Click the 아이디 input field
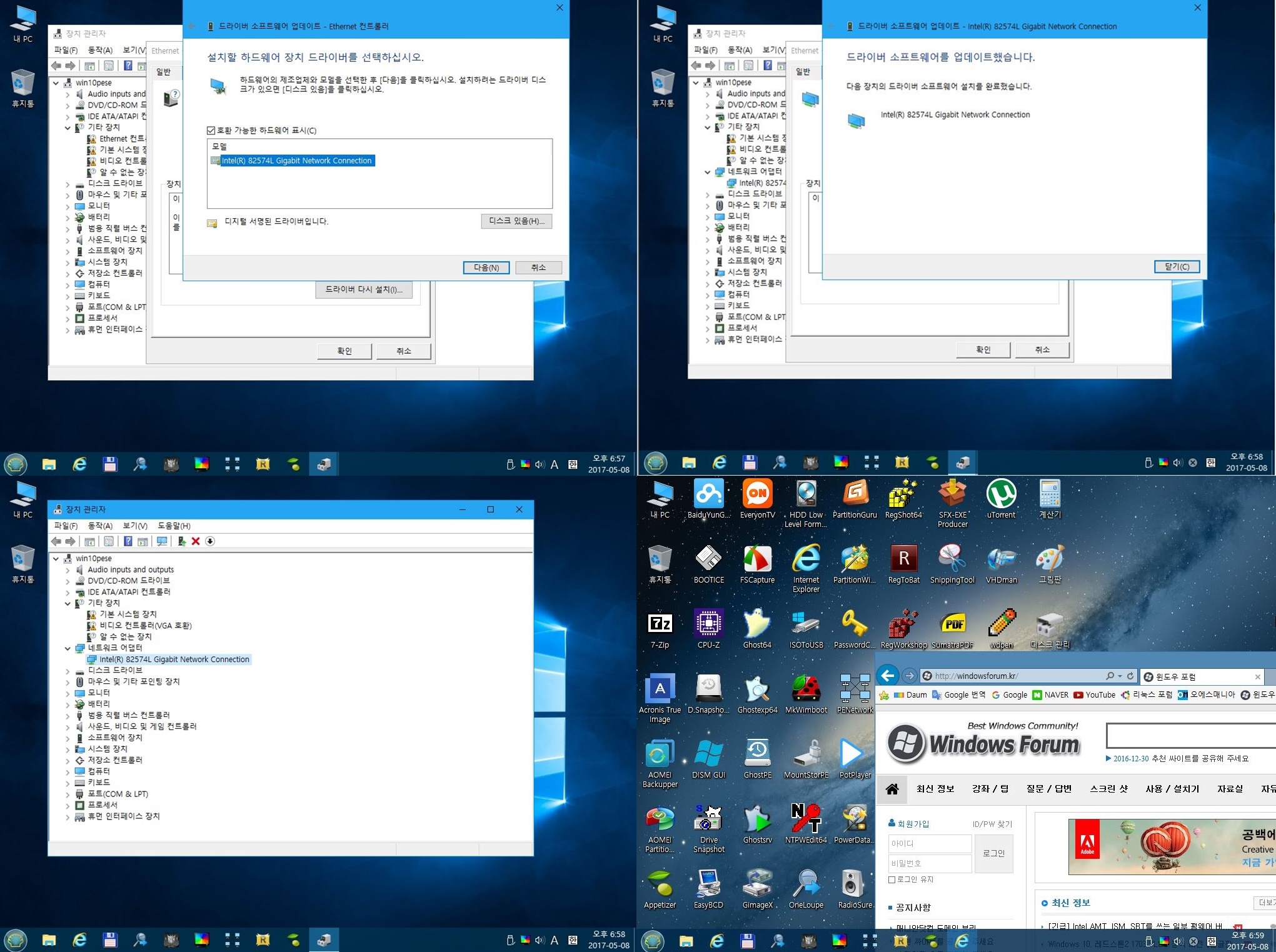The width and height of the screenshot is (1276, 952). 930,844
